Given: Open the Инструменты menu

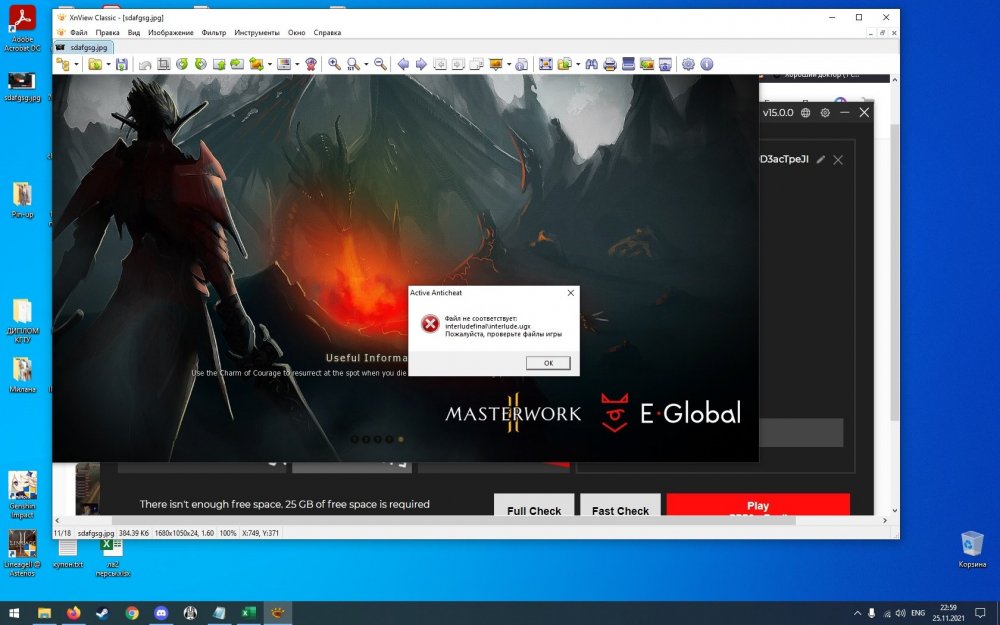Looking at the screenshot, I should click(x=257, y=33).
